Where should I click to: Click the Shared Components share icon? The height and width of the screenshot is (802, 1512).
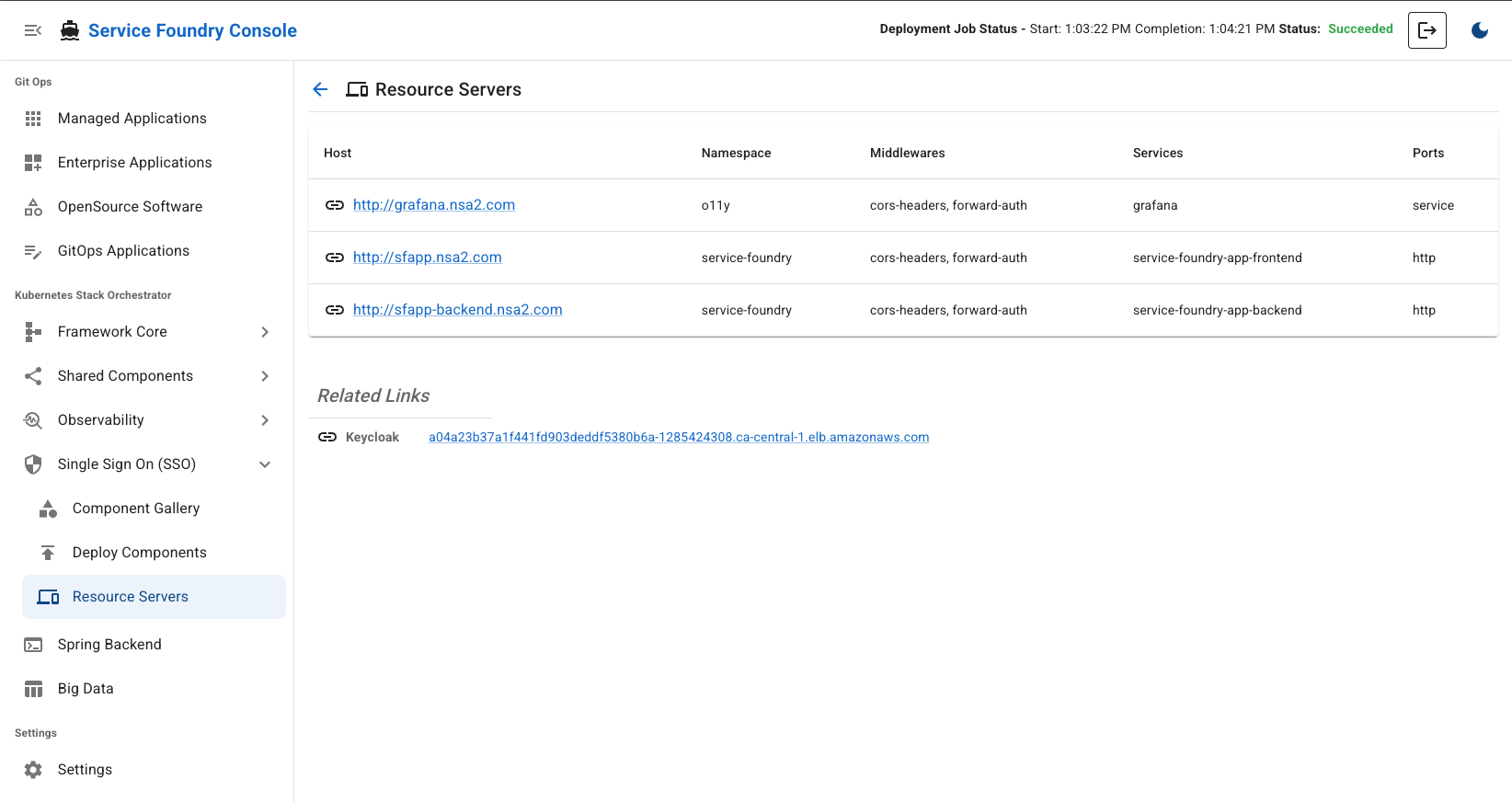tap(33, 376)
